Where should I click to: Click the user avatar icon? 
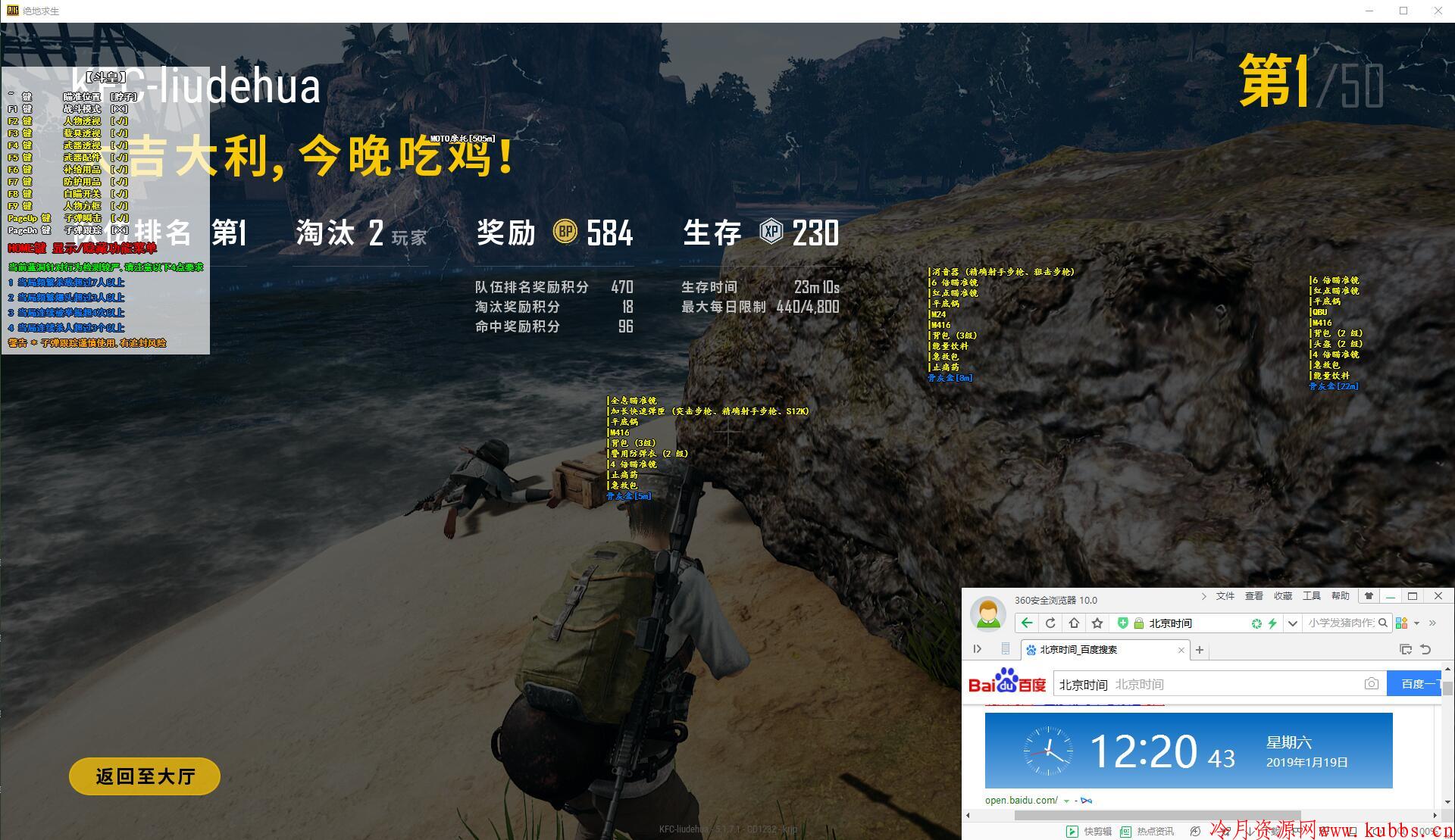coord(988,614)
